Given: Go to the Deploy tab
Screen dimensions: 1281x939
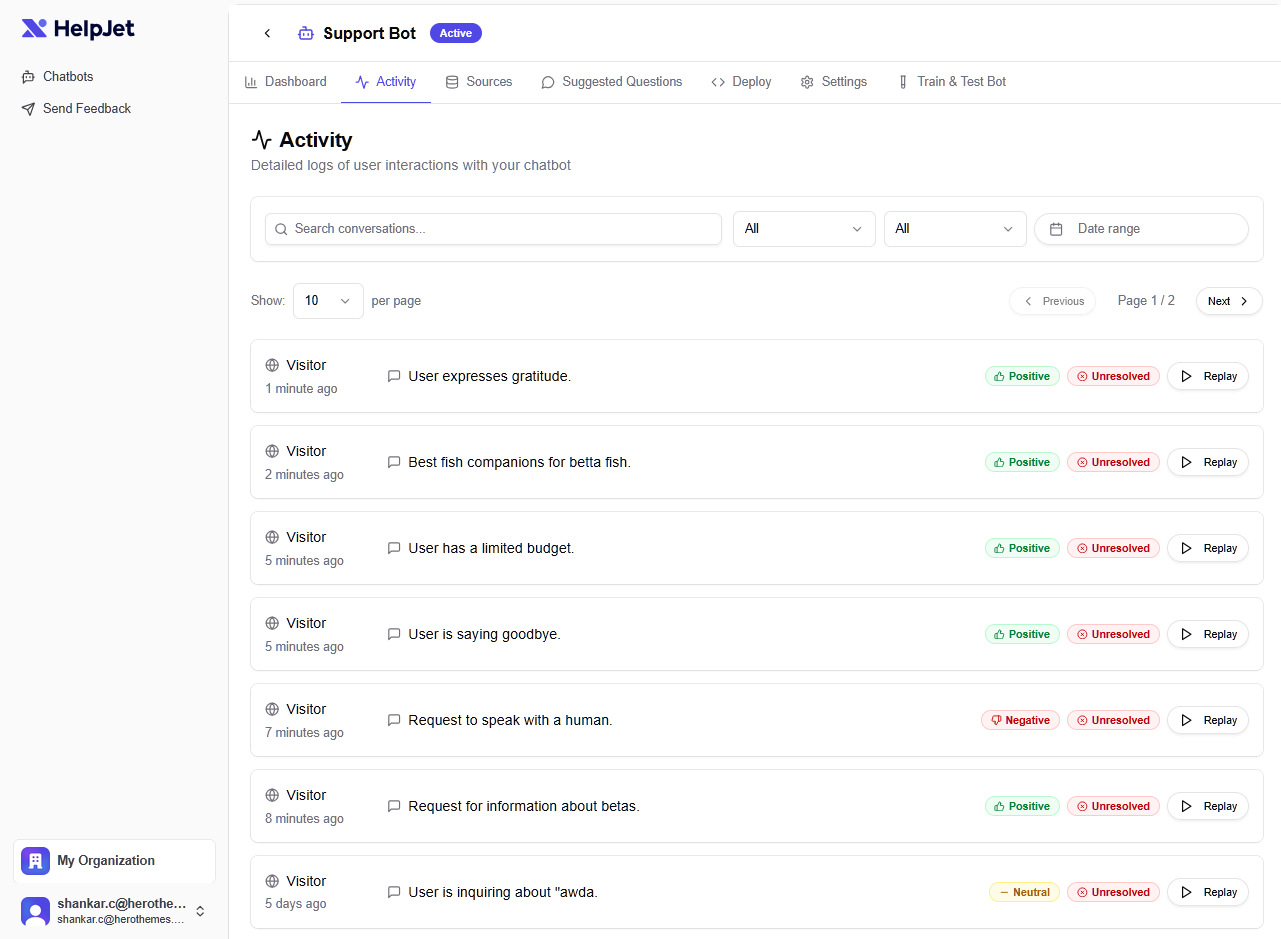Looking at the screenshot, I should tap(741, 82).
